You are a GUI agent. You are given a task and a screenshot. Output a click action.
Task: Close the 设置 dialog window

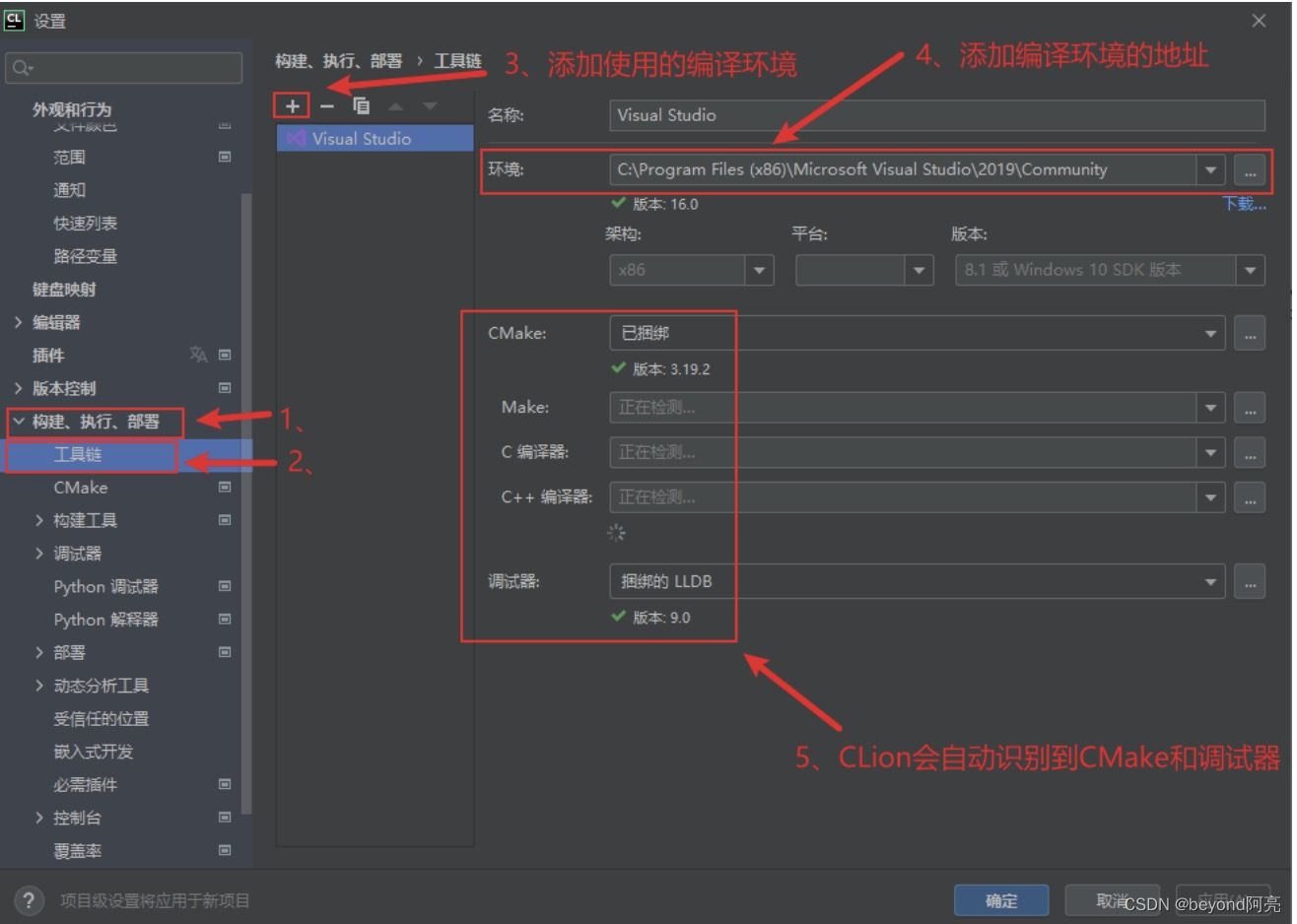(1259, 21)
